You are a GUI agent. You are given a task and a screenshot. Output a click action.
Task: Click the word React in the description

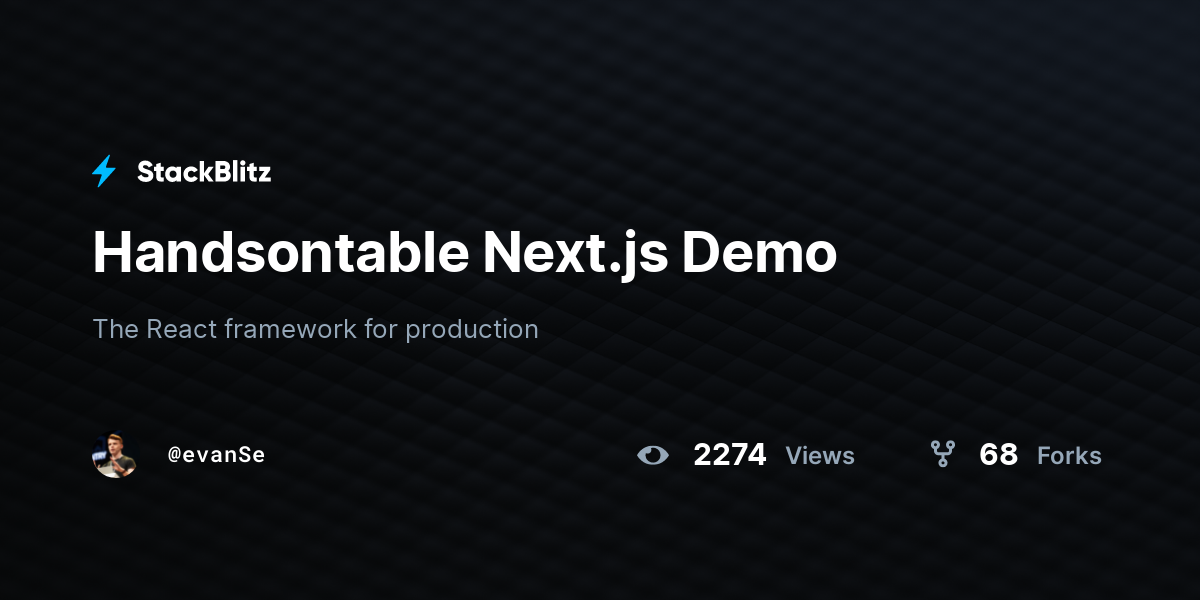coord(181,329)
